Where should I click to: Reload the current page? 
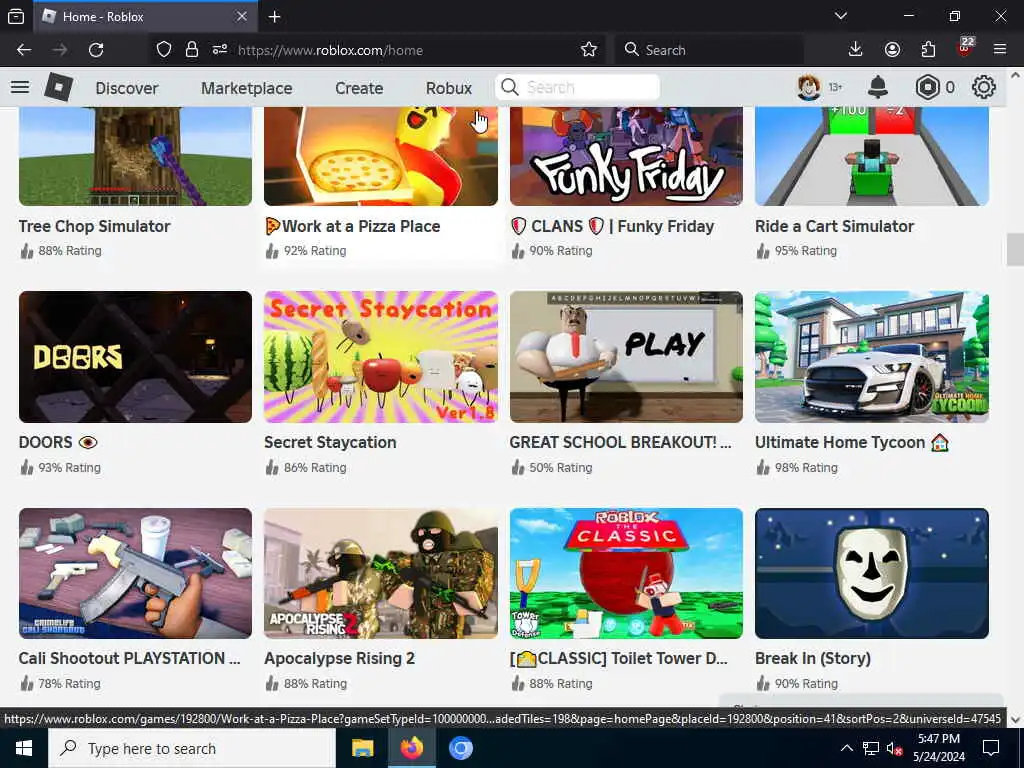96,50
